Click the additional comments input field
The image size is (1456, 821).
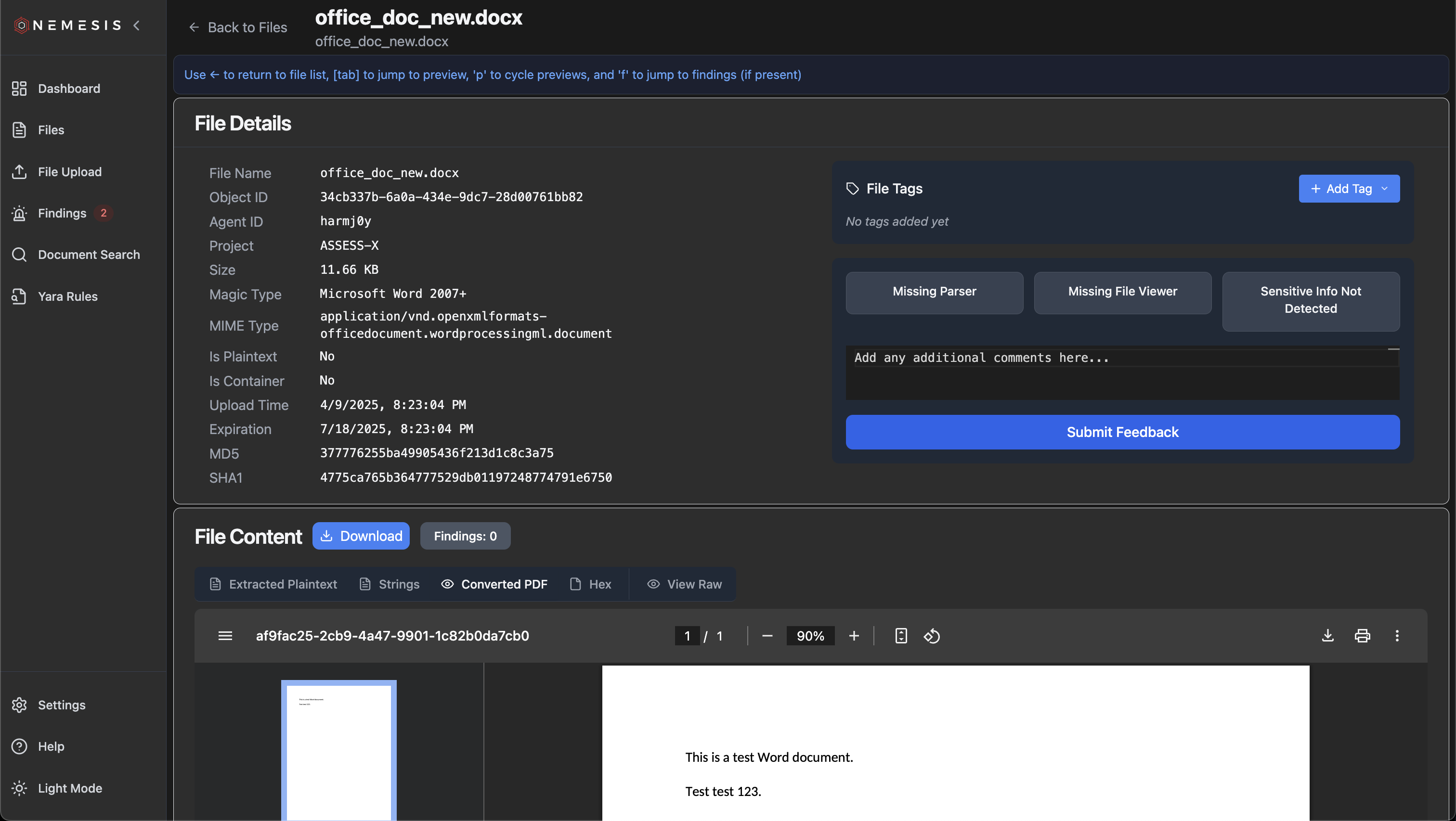pyautogui.click(x=1121, y=372)
